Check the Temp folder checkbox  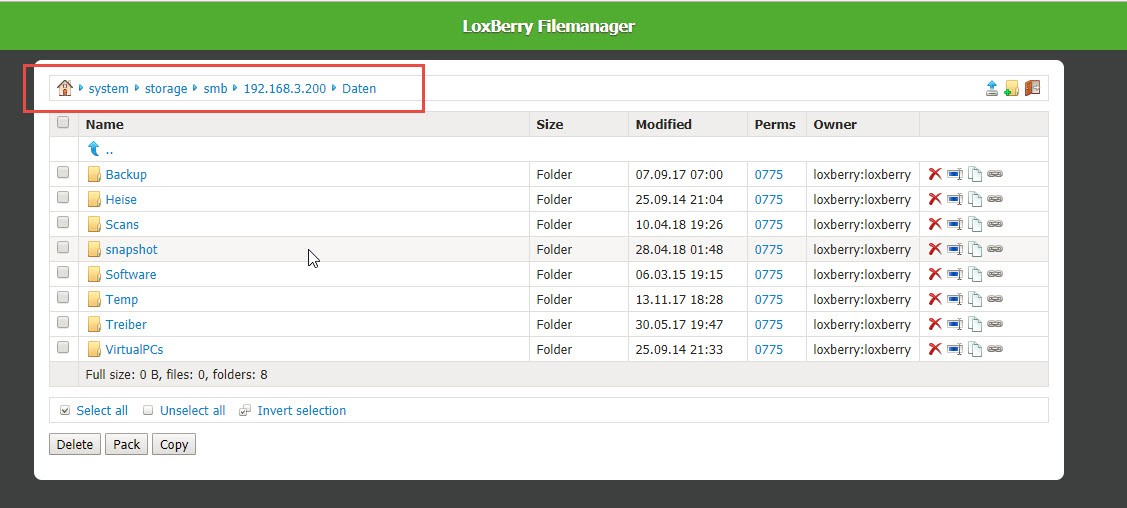pyautogui.click(x=63, y=297)
